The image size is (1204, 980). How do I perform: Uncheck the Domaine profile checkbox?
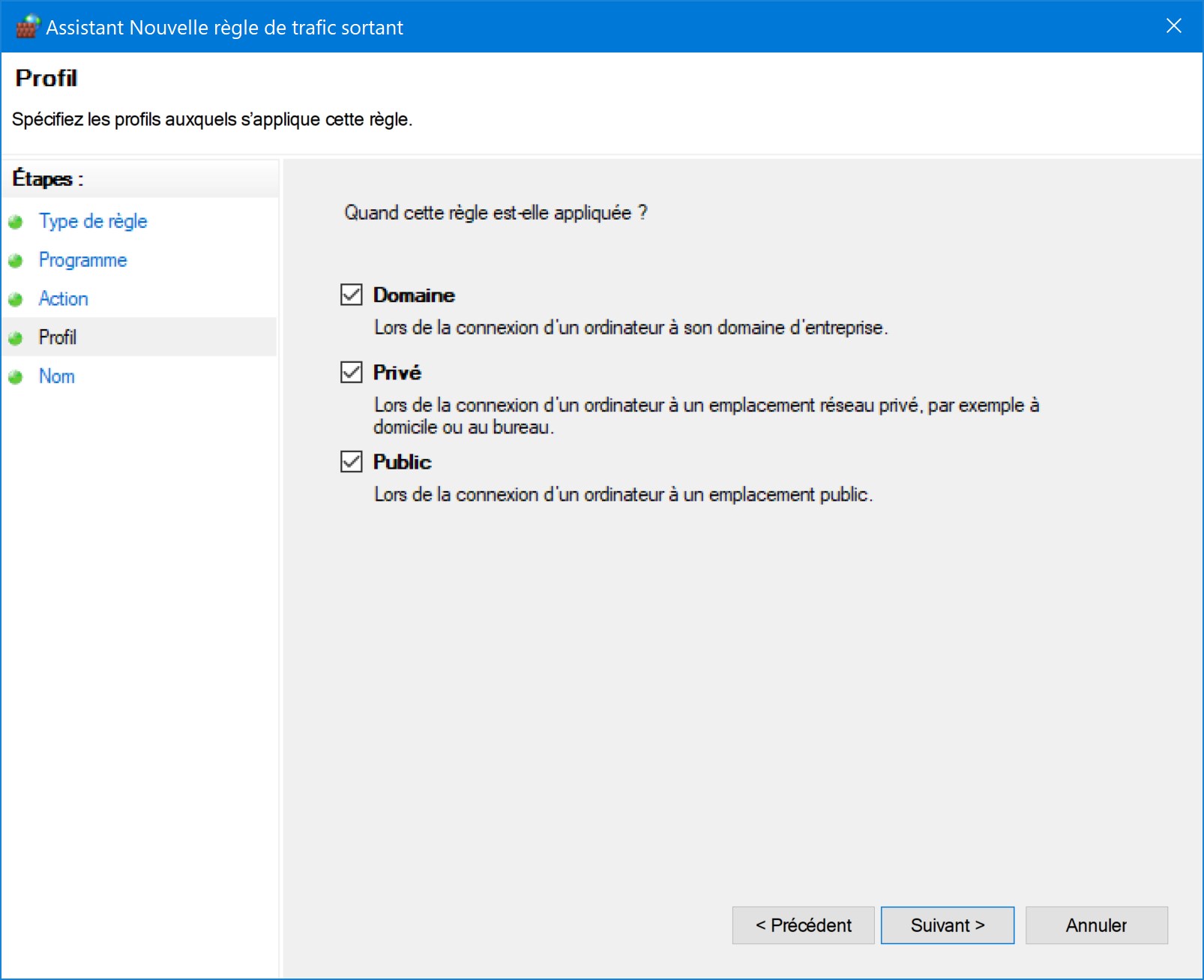pos(352,295)
